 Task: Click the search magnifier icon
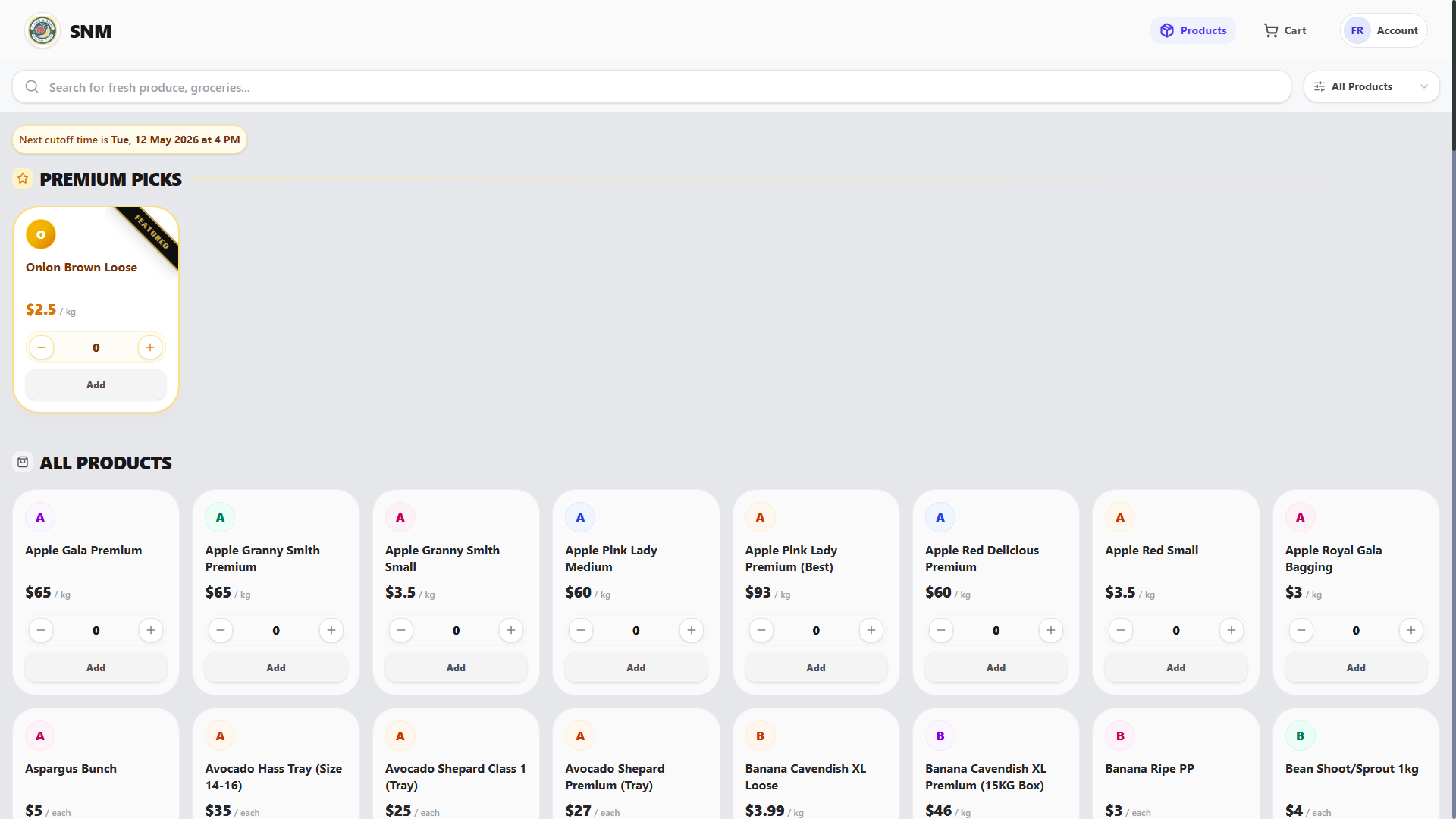[x=32, y=86]
